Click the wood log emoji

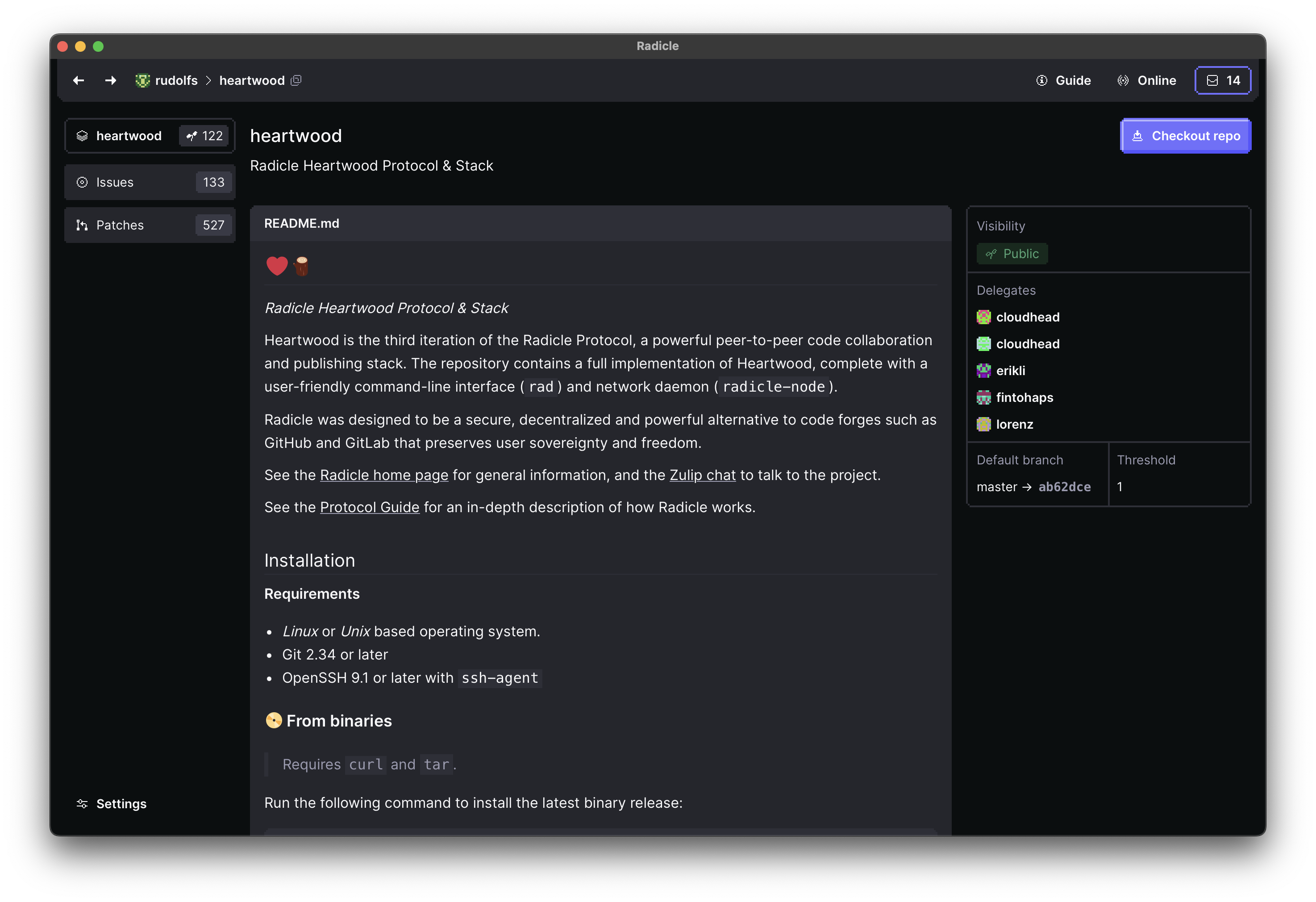click(x=301, y=266)
